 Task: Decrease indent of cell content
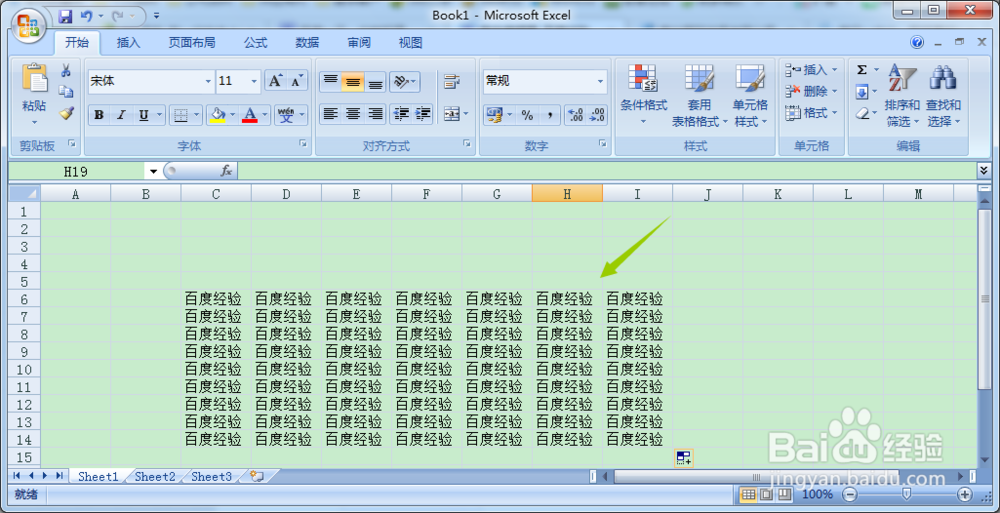pyautogui.click(x=401, y=114)
